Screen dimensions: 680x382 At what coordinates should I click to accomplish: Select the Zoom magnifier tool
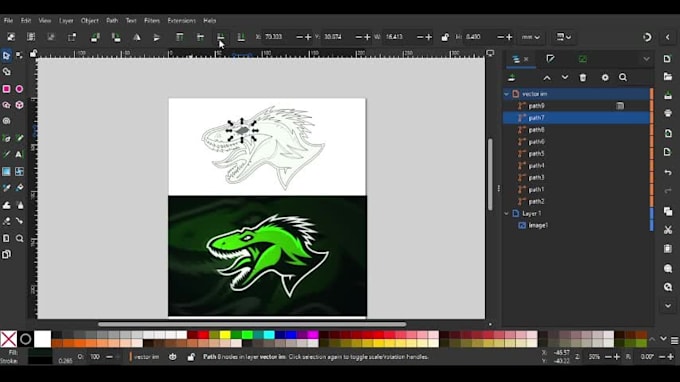coord(20,238)
